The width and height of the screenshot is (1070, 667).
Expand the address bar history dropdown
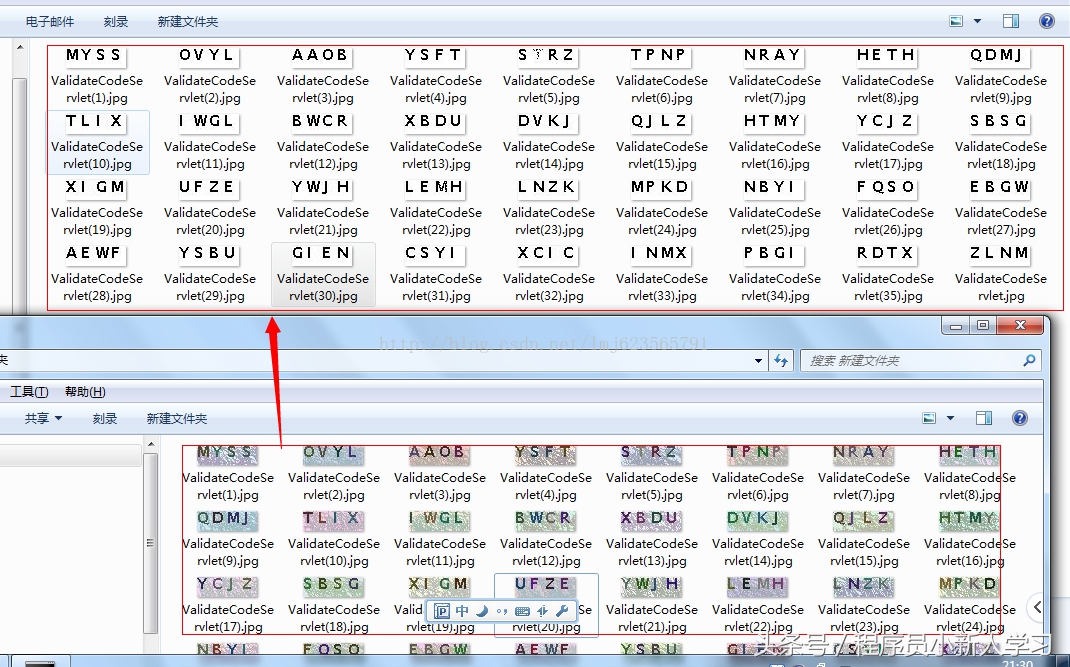point(759,360)
